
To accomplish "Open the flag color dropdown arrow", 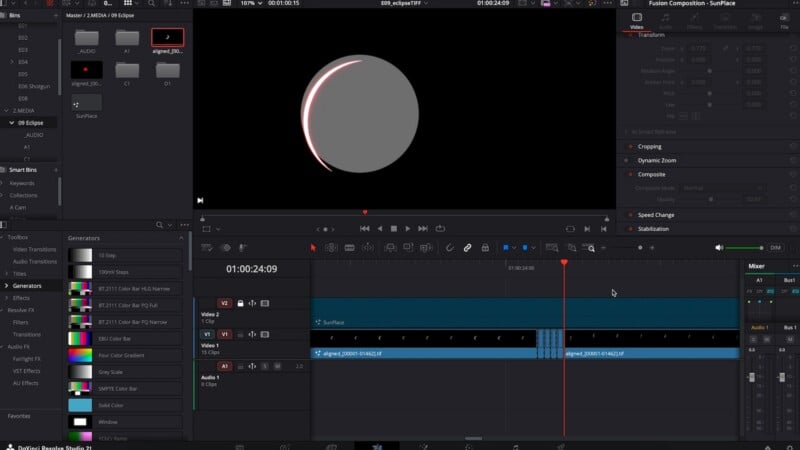I will point(514,248).
